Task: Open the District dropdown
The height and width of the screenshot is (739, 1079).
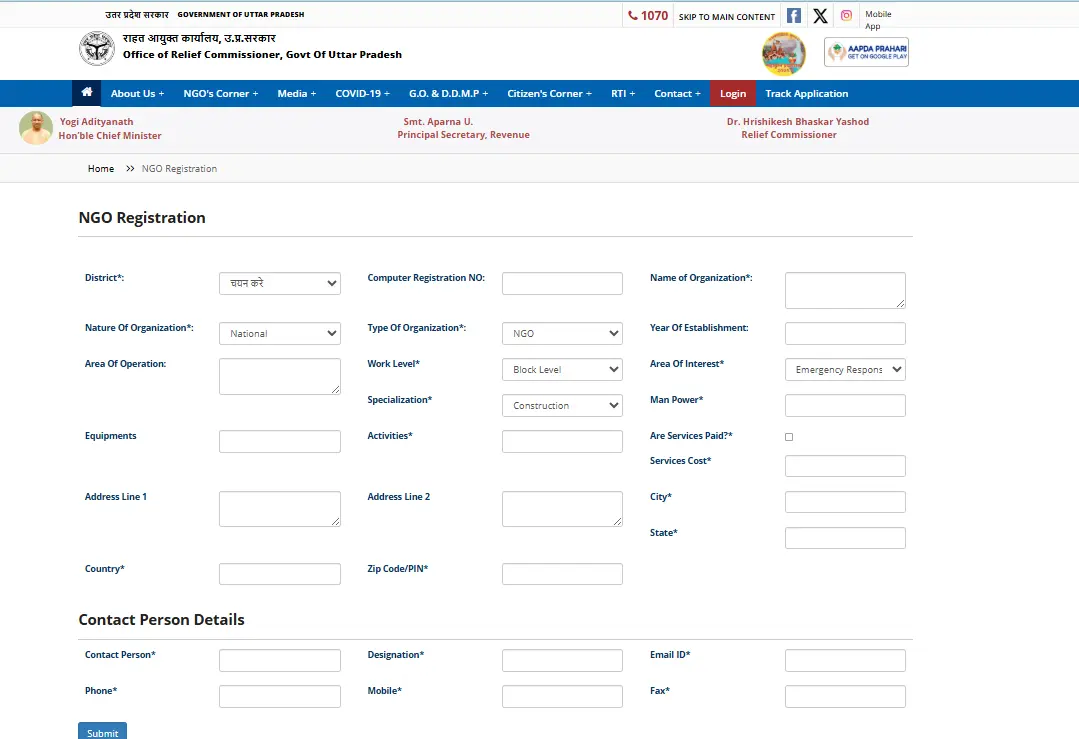Action: 280,283
